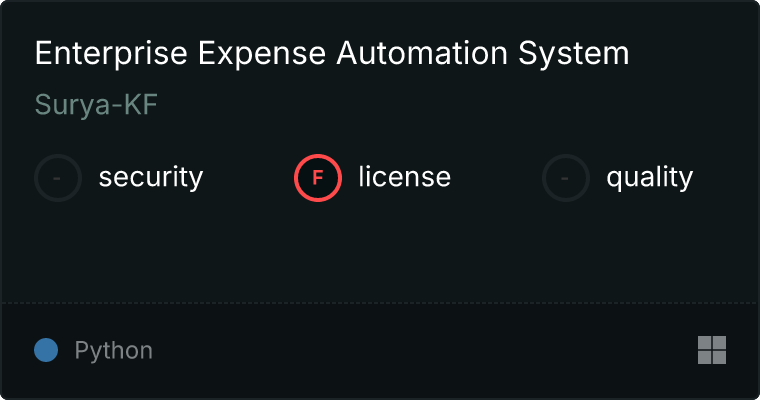
Task: Click the quality grade dash circle
Action: [x=566, y=178]
